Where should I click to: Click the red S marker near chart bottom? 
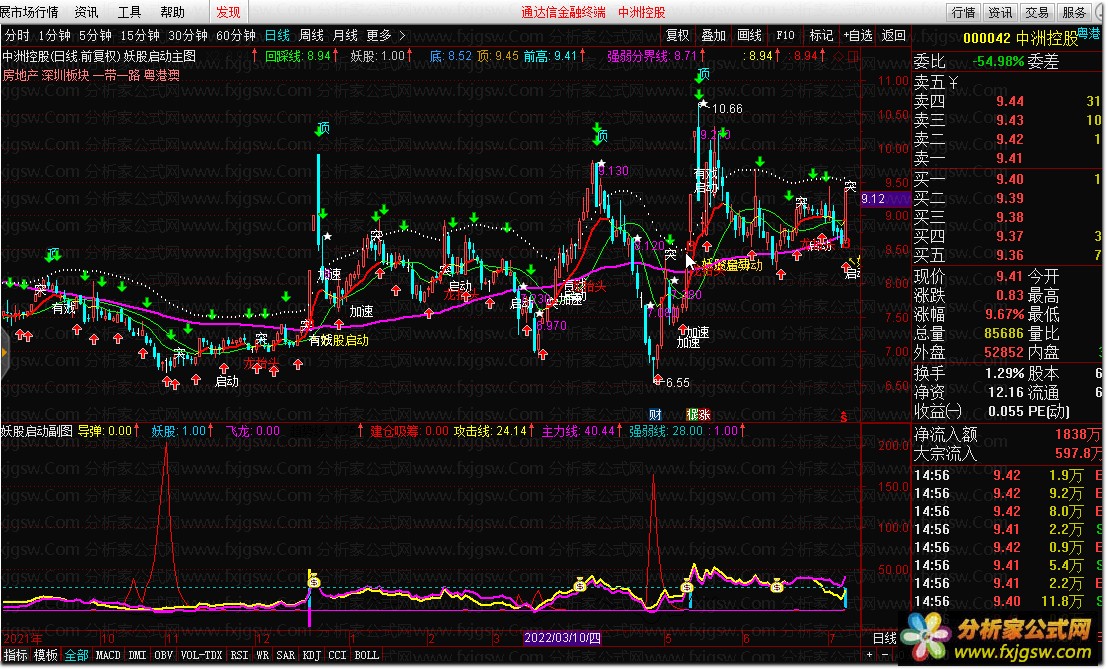[x=843, y=417]
